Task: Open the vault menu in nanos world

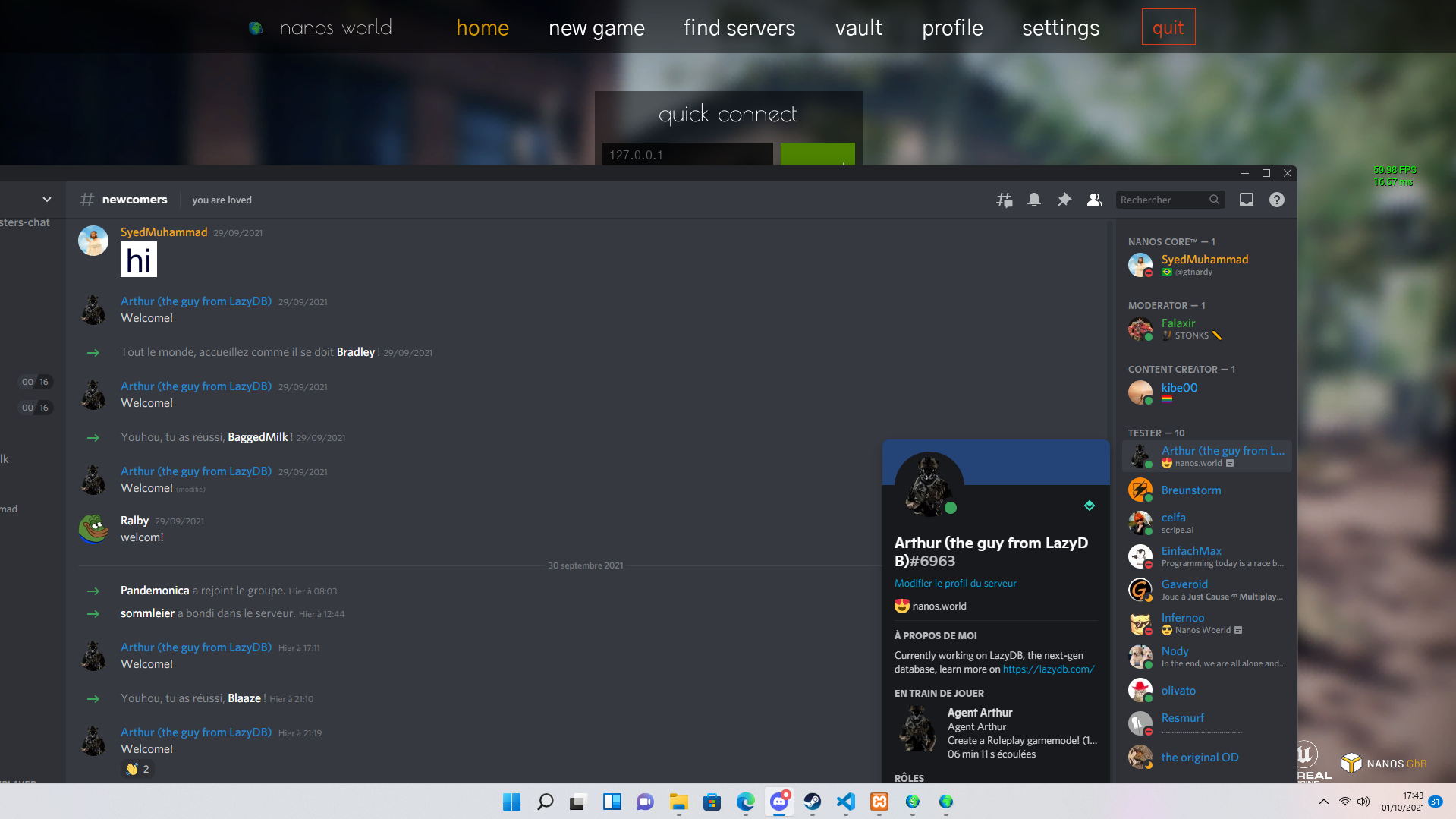Action: coord(858,27)
